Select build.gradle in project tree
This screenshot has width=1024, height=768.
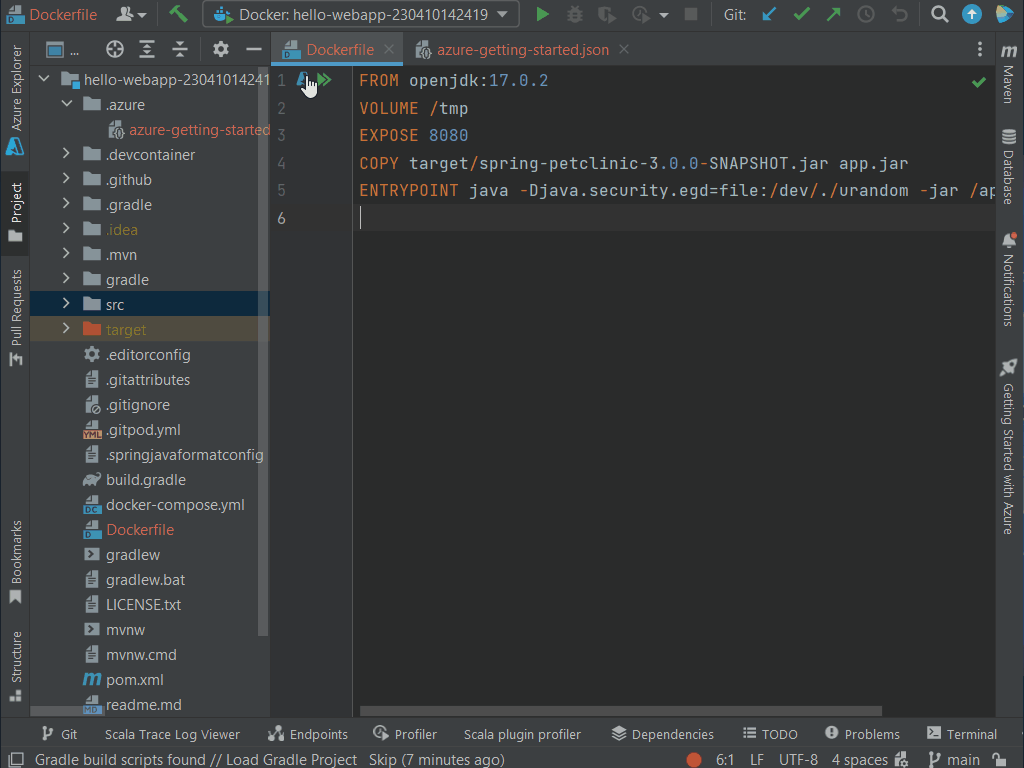click(x=146, y=480)
